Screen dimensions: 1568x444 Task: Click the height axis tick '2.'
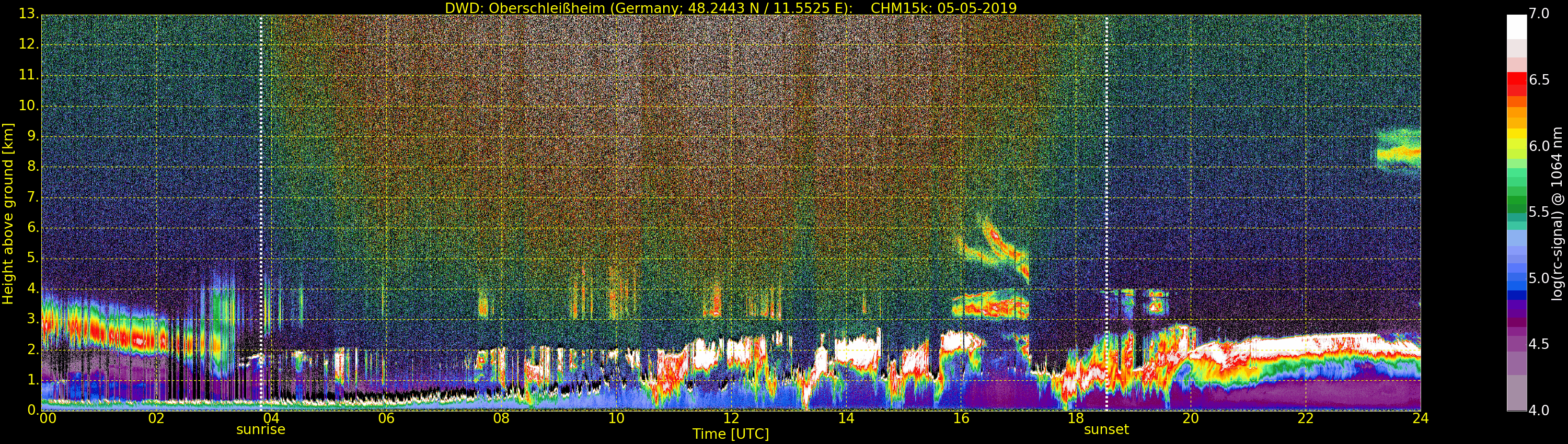pos(33,349)
